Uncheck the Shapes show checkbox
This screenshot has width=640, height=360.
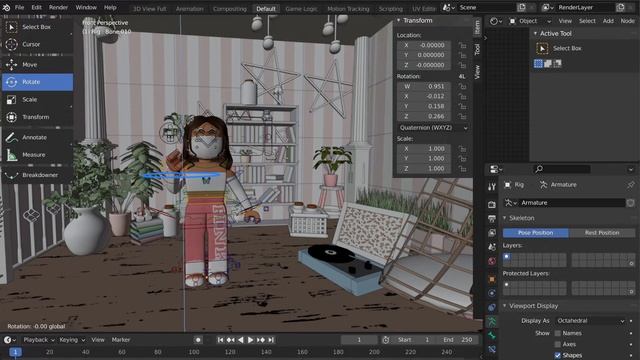pos(558,356)
